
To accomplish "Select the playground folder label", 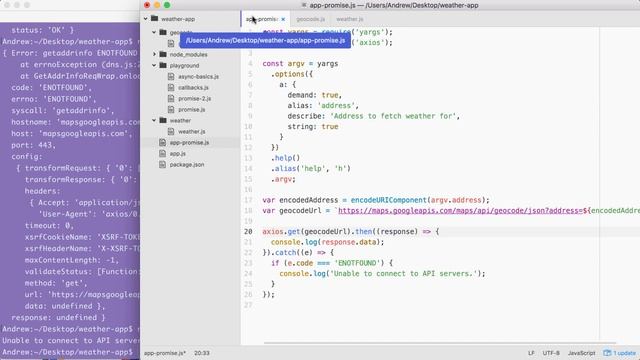I will (x=184, y=65).
